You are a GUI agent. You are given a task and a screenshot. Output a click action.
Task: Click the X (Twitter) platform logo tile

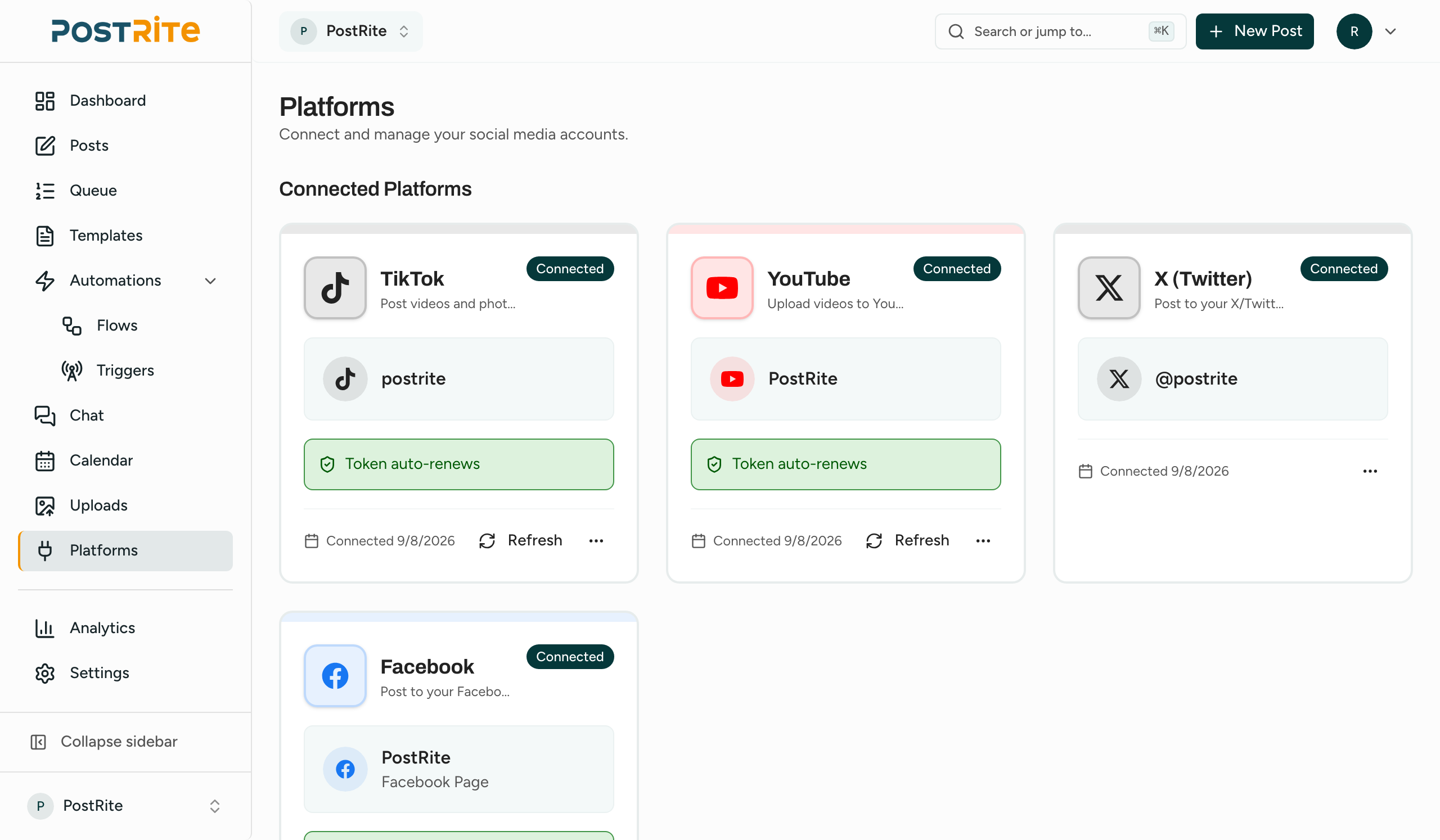pos(1109,288)
